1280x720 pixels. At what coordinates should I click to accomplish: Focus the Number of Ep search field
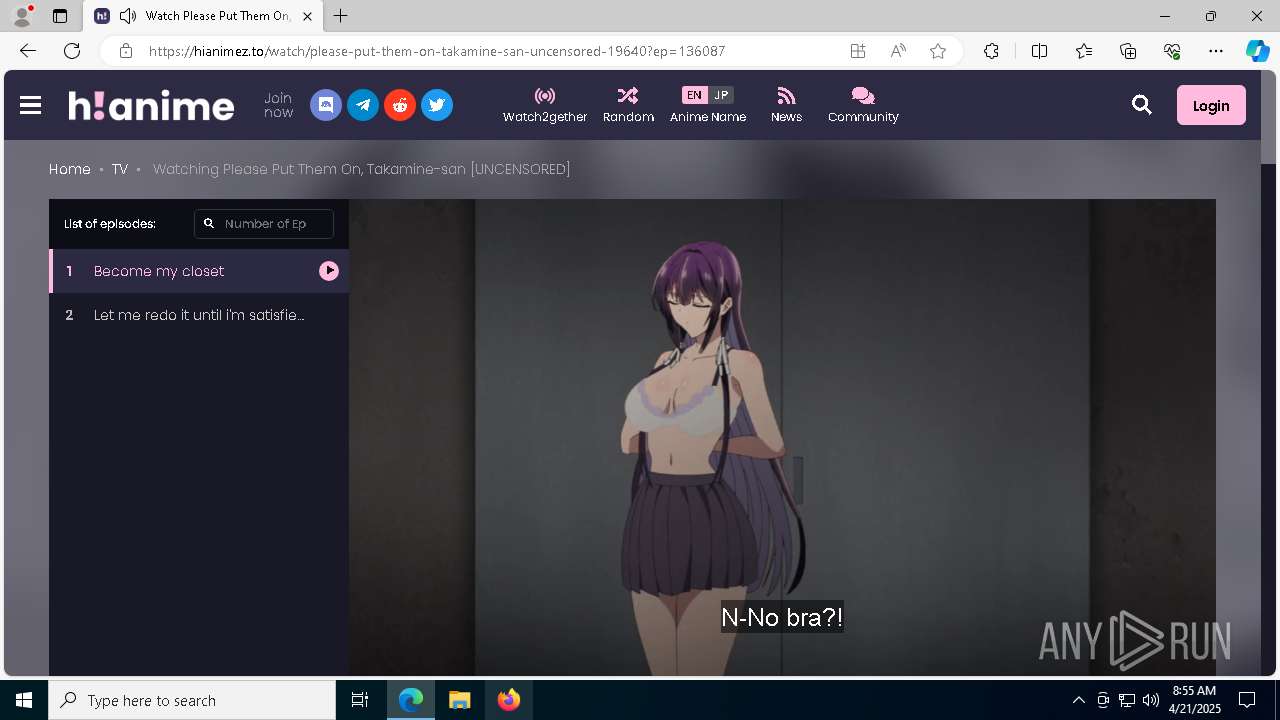click(264, 224)
